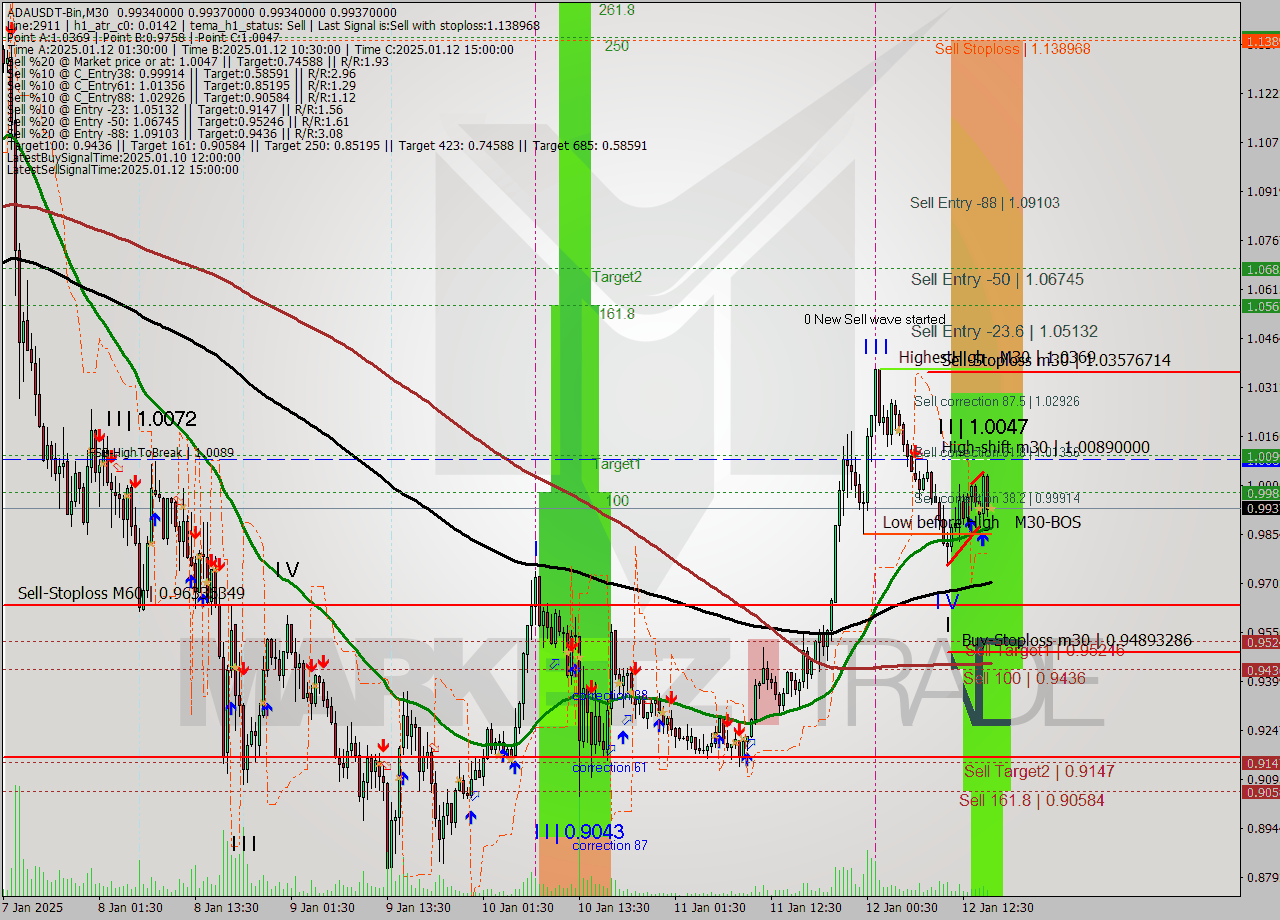Select the 'III | 0.9043' blue wave label

[x=579, y=831]
